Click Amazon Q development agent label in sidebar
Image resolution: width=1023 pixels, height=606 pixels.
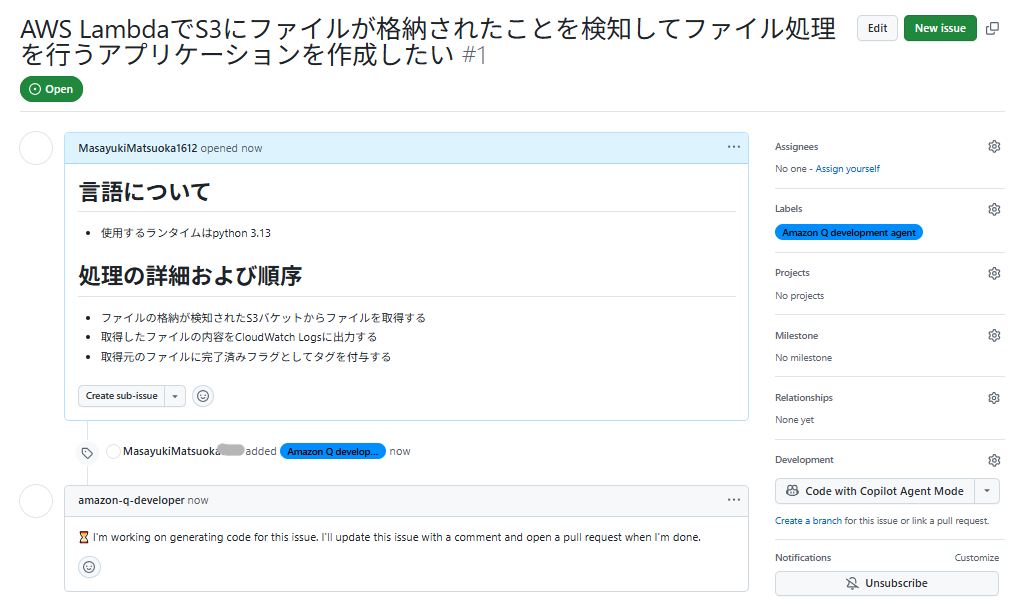pos(849,232)
